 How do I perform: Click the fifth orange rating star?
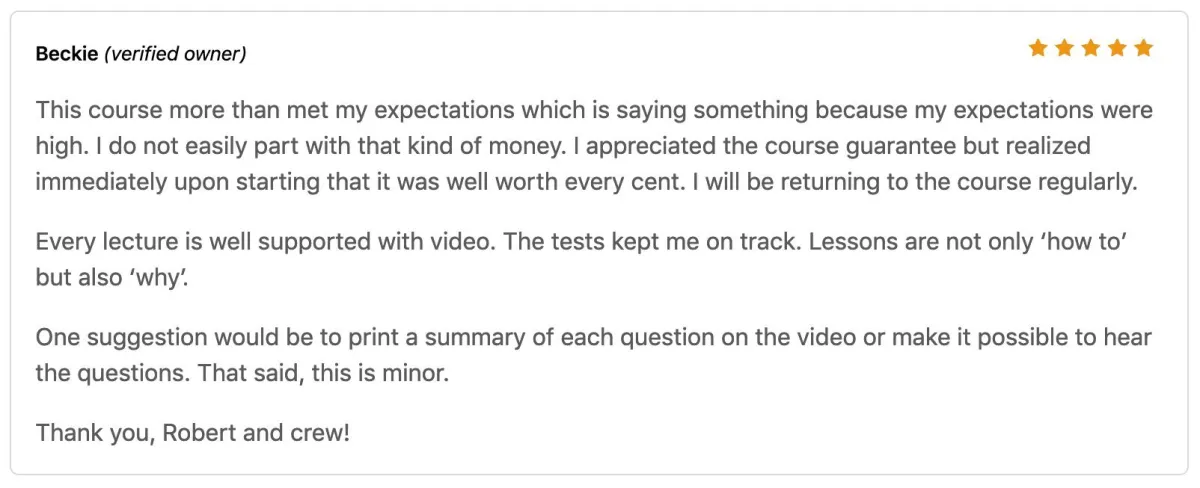click(1144, 48)
